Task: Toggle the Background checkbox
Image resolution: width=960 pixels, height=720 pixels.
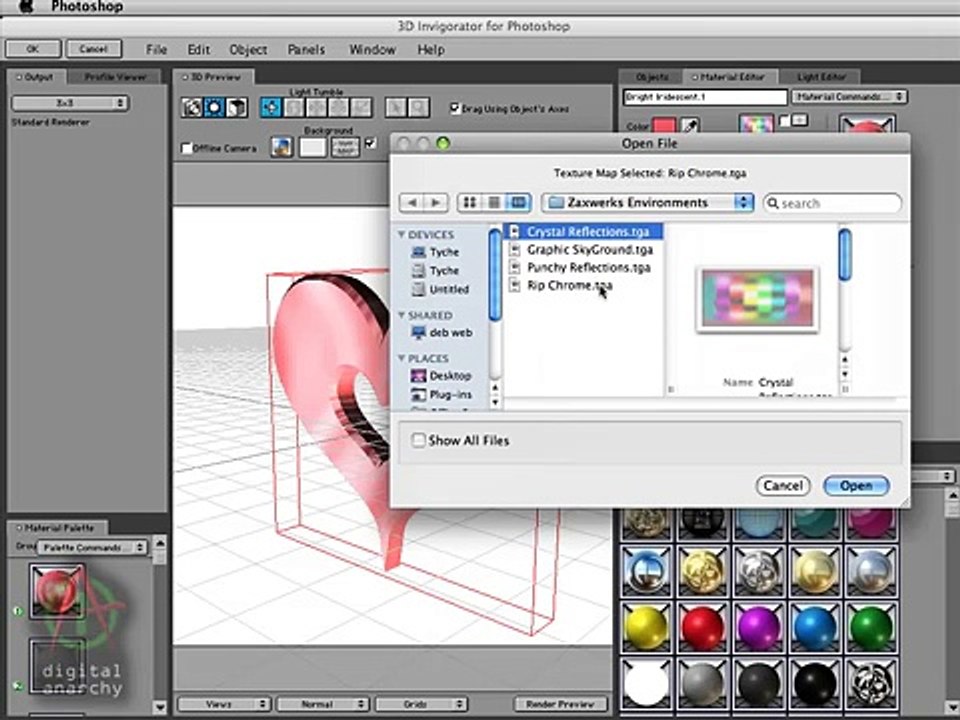Action: point(370,143)
